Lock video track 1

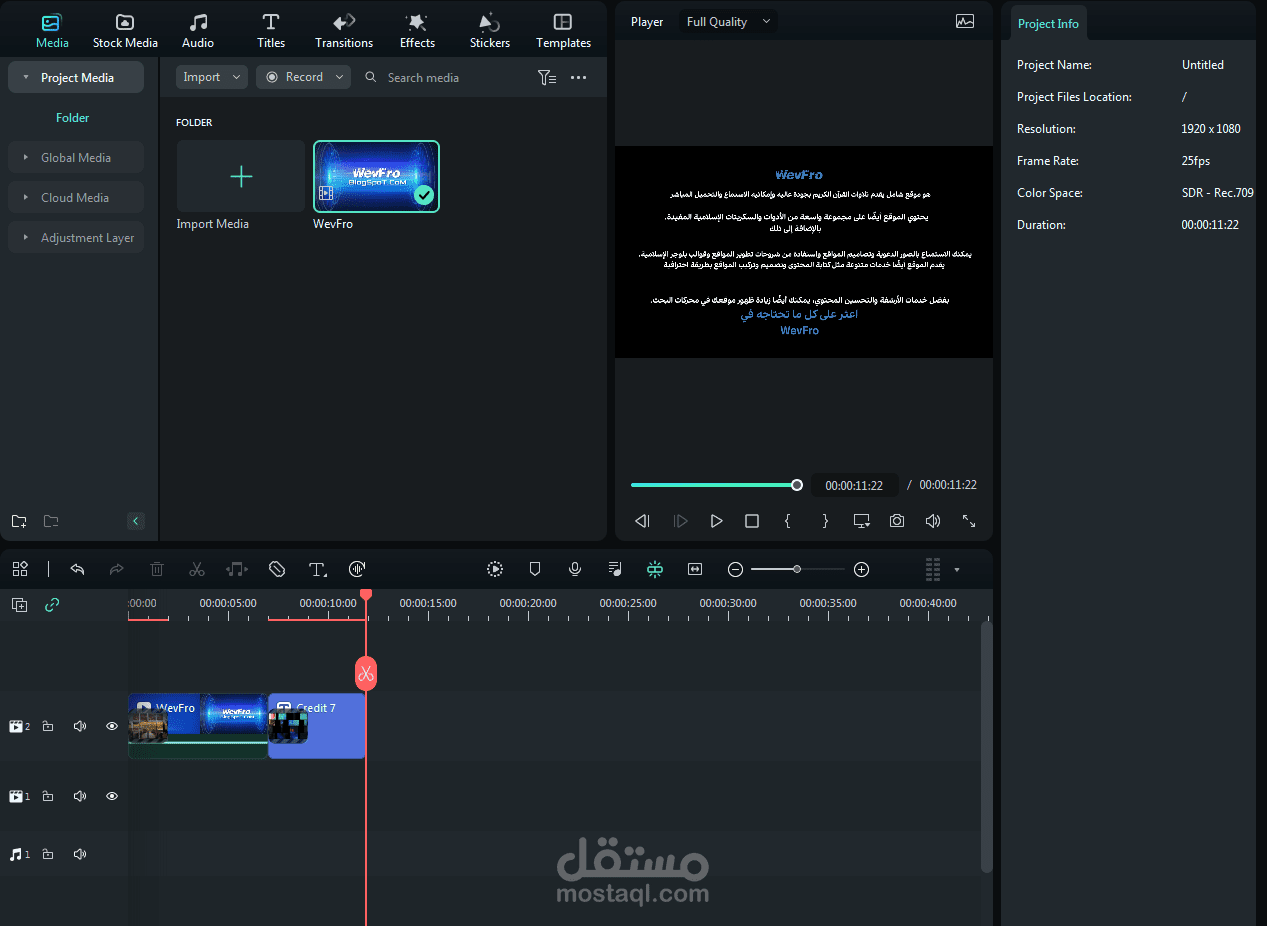coord(48,796)
